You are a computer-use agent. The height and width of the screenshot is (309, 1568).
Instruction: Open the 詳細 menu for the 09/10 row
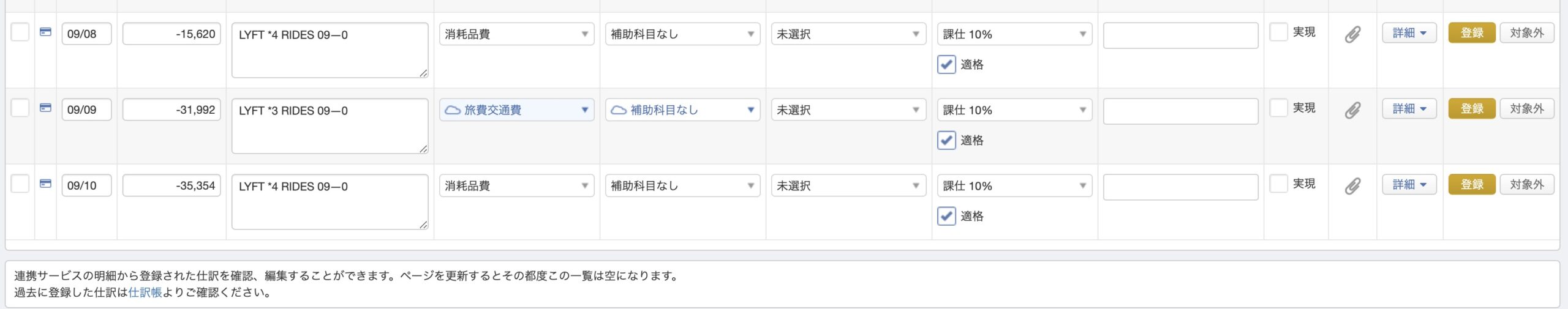point(1409,185)
